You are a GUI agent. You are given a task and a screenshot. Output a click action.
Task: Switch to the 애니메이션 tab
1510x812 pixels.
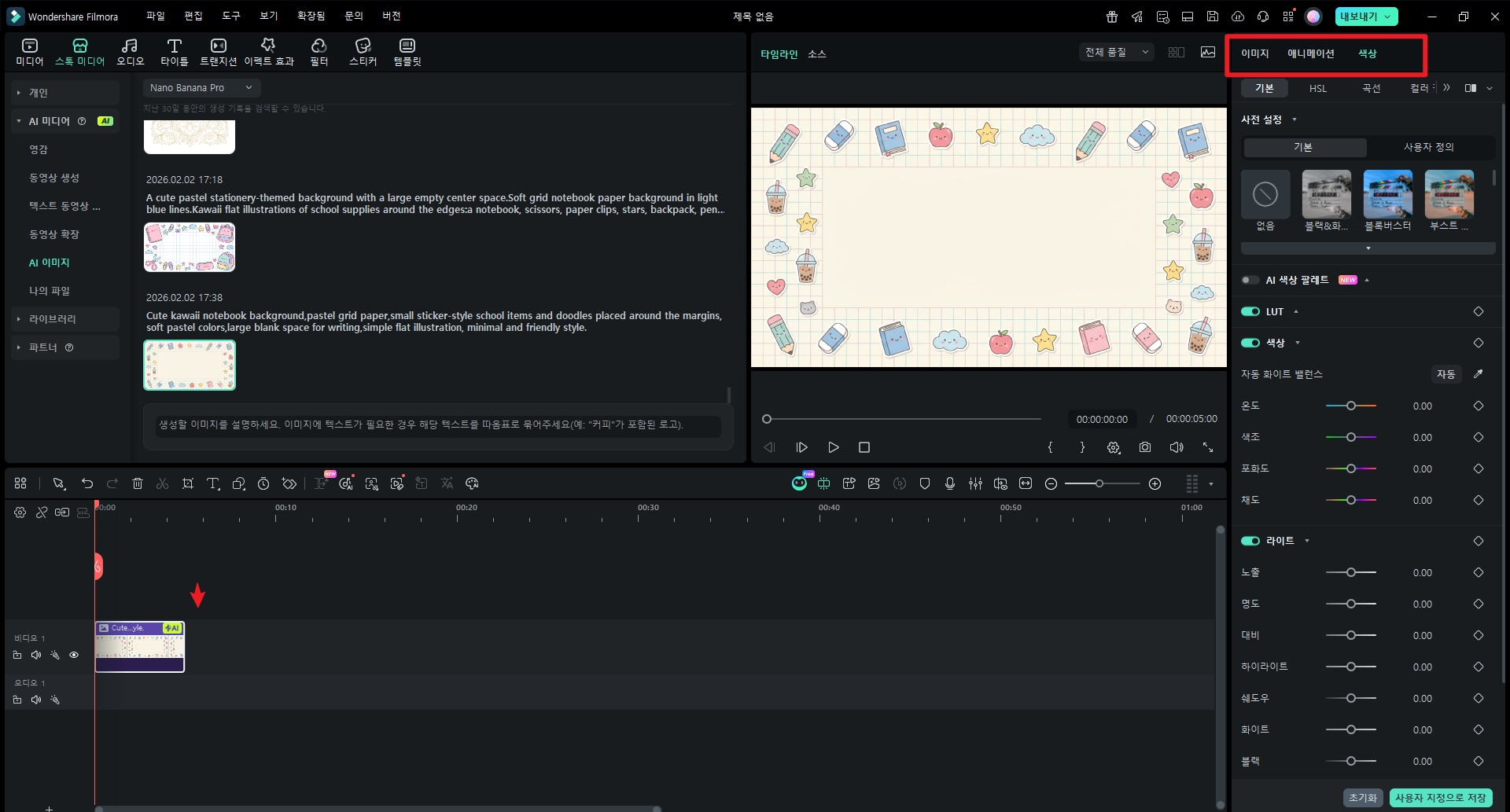(x=1310, y=53)
